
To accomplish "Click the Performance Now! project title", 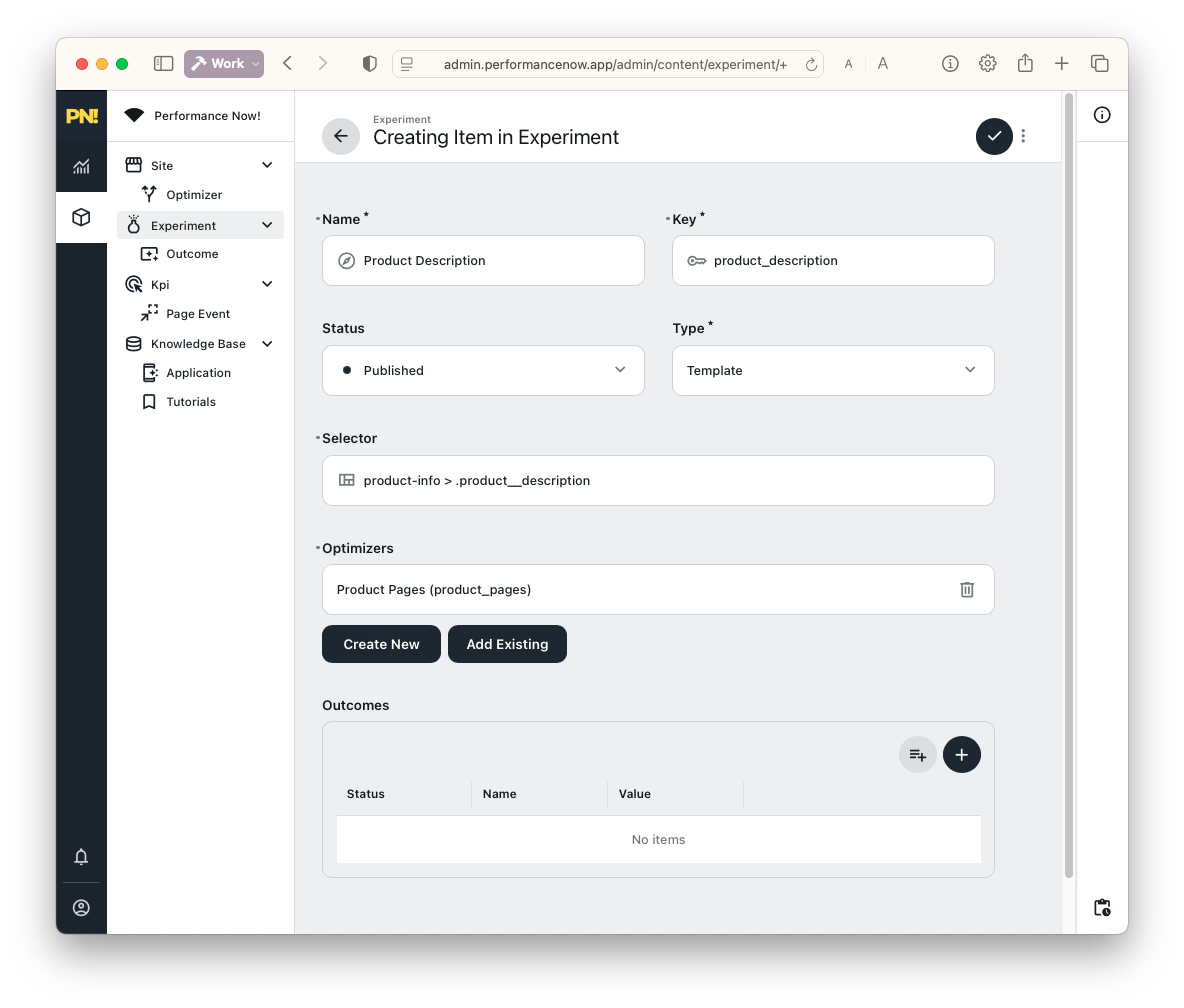I will tap(208, 116).
